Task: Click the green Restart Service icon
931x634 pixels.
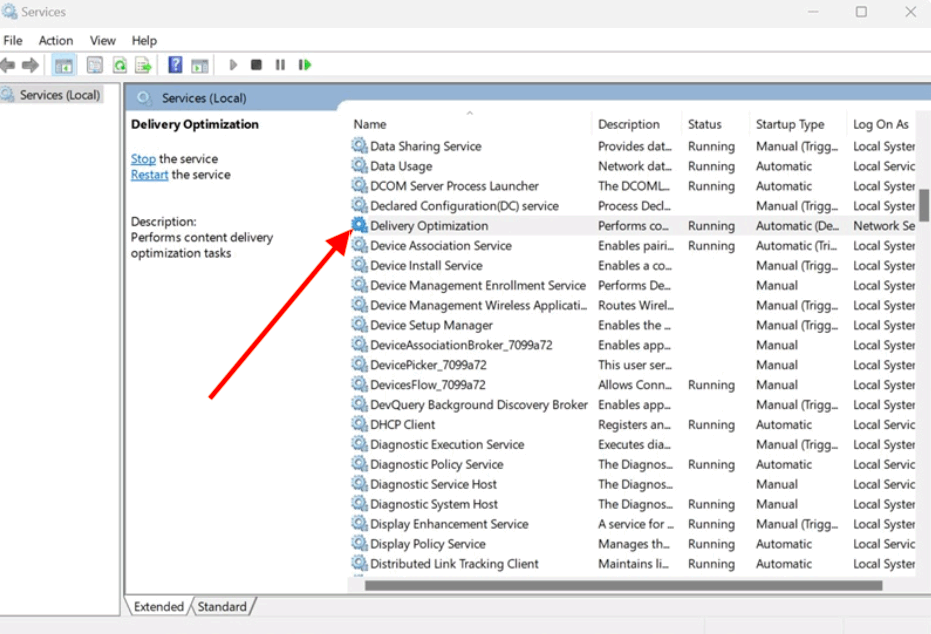Action: coord(304,65)
